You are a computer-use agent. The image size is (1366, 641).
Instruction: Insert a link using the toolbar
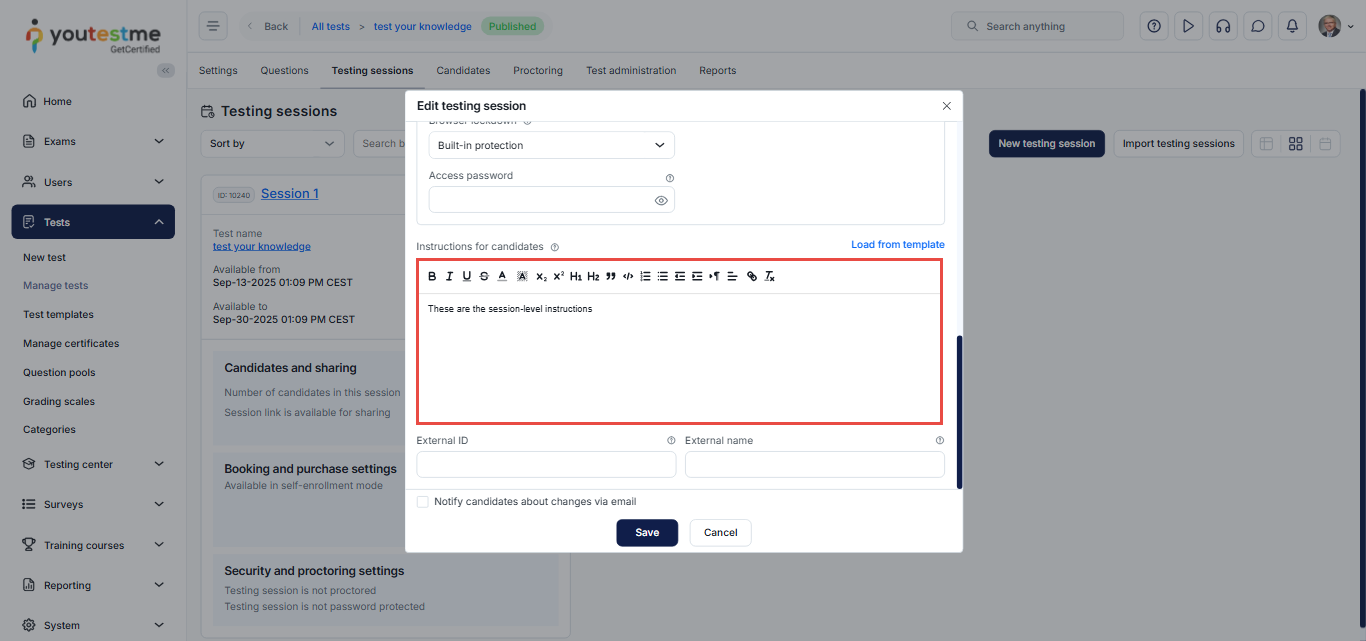[x=752, y=276]
